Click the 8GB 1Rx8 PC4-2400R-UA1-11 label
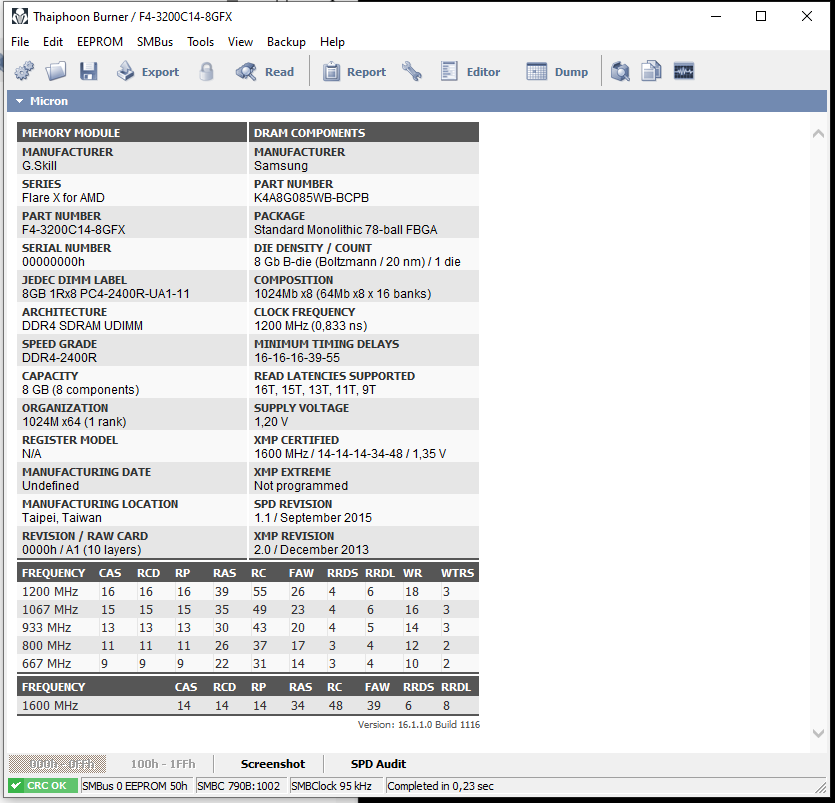835x803 pixels. point(106,293)
